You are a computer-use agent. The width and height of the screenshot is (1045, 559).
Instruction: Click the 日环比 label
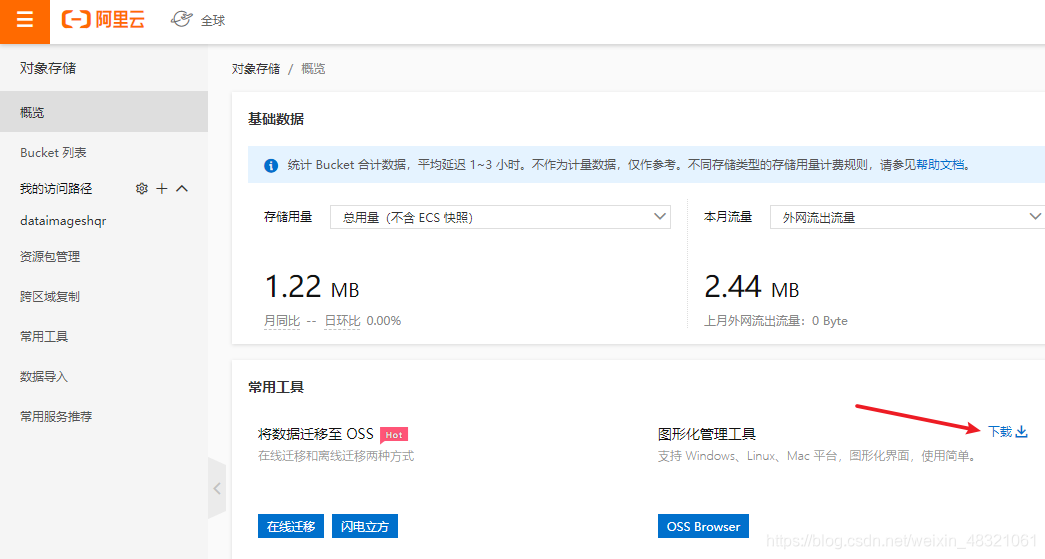[342, 321]
